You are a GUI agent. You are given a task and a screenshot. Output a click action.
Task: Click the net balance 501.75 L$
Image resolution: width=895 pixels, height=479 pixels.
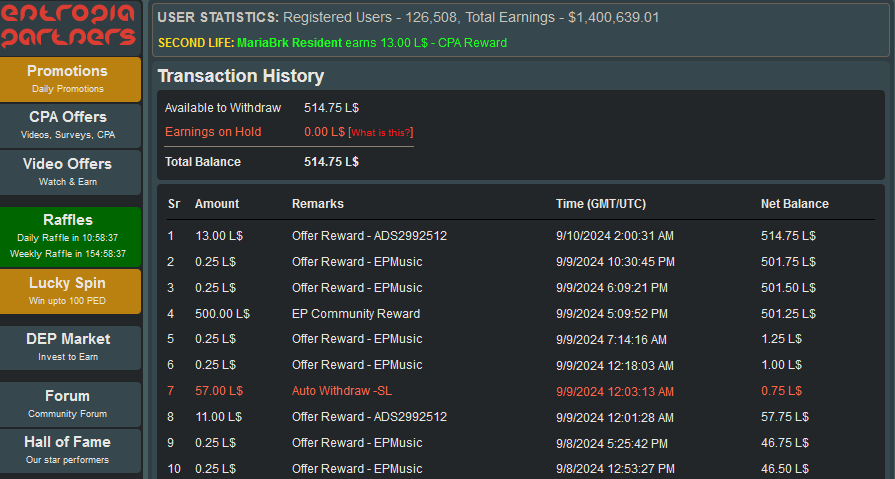pos(788,262)
